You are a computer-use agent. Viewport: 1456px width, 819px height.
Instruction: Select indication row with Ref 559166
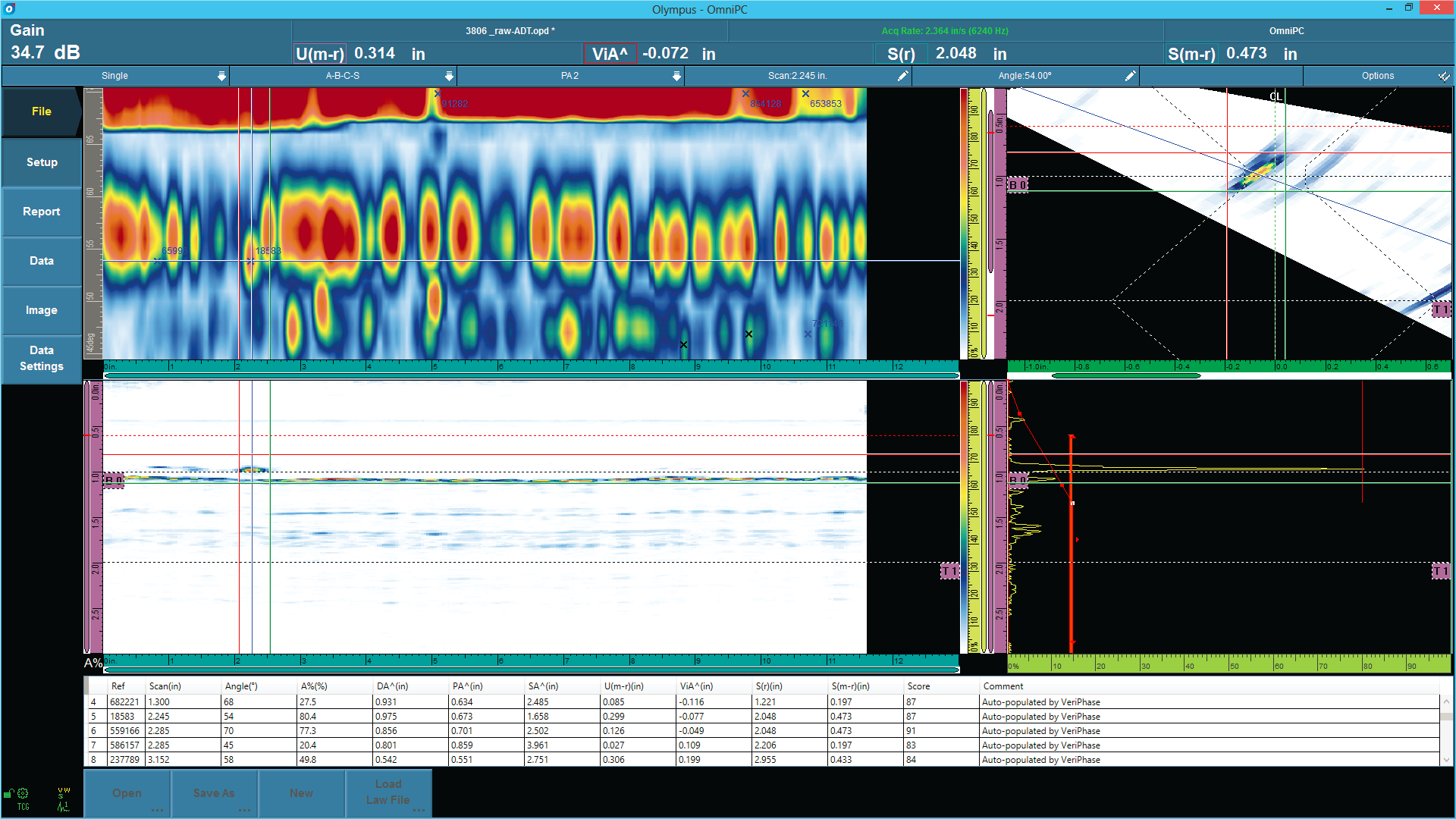124,731
